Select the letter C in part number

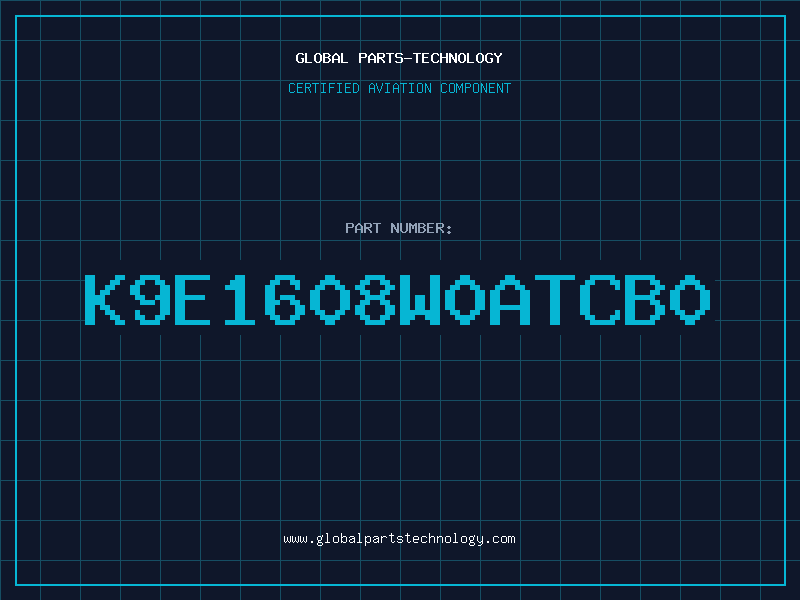coord(600,299)
